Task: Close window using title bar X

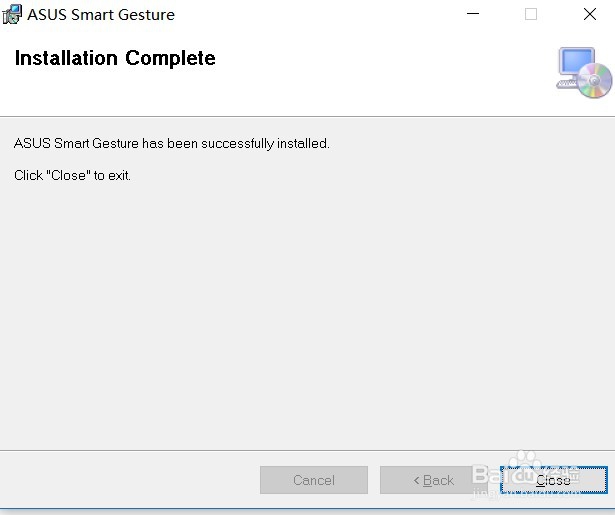Action: (x=590, y=14)
